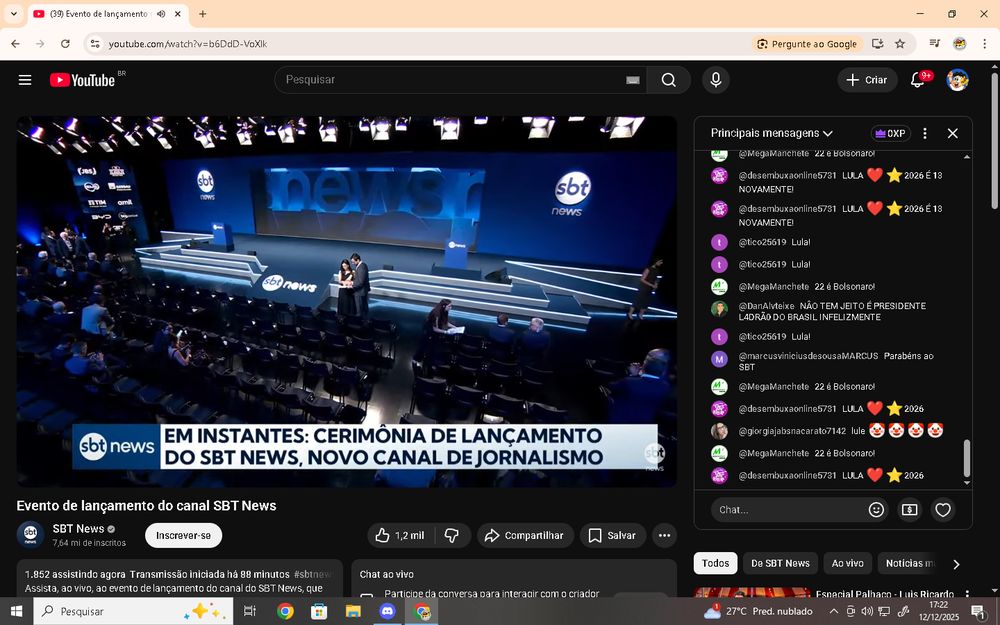
Task: Open the notifications bell
Action: tap(917, 80)
